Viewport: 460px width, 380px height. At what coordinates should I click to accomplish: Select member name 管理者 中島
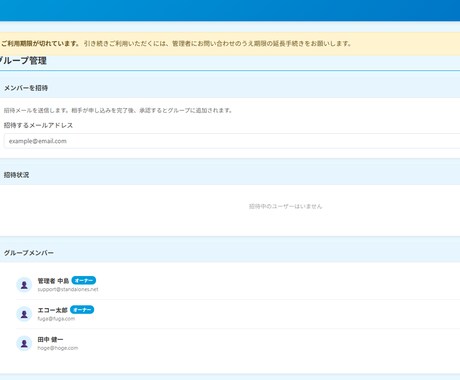pyautogui.click(x=53, y=281)
